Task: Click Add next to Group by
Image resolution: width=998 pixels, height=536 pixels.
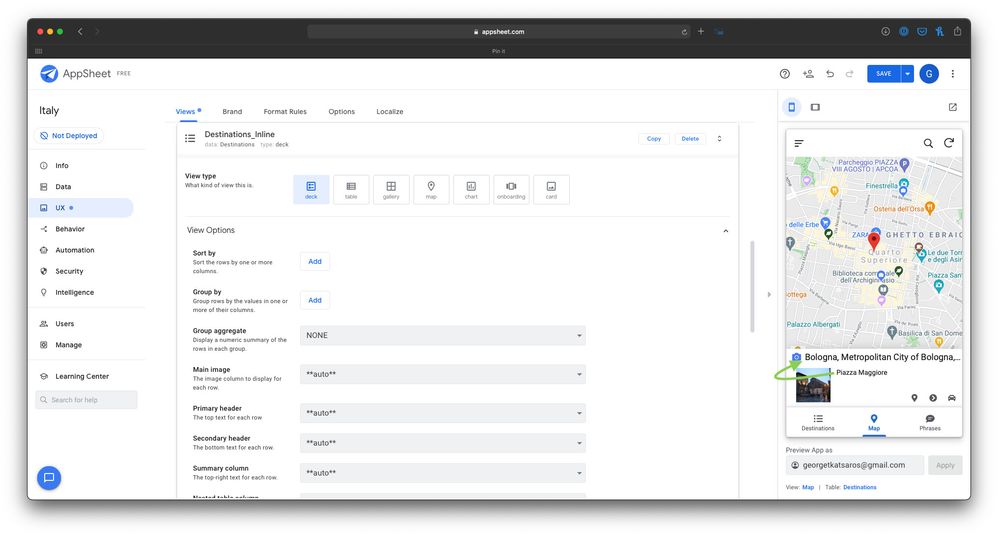Action: click(x=315, y=300)
